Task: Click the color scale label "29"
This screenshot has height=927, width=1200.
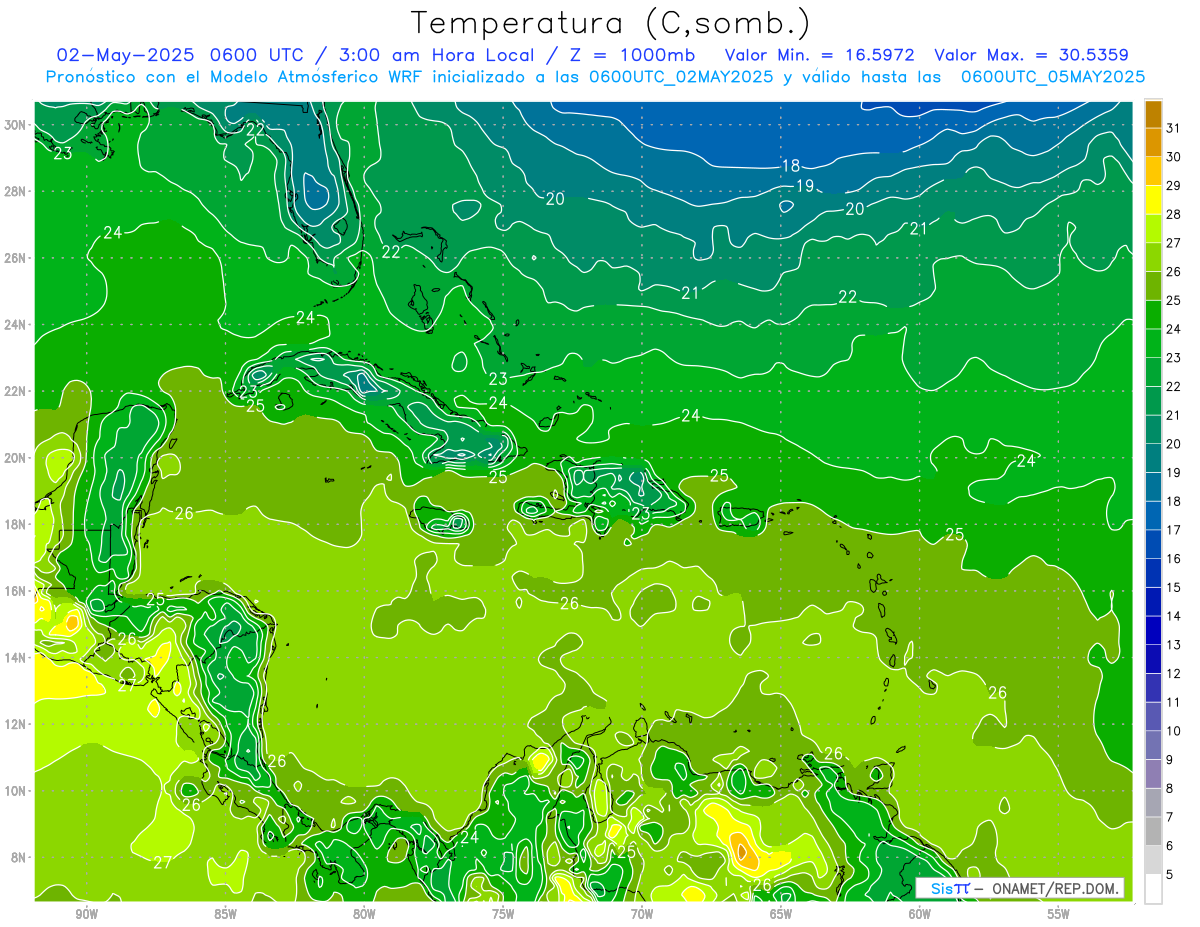Action: click(x=1174, y=185)
